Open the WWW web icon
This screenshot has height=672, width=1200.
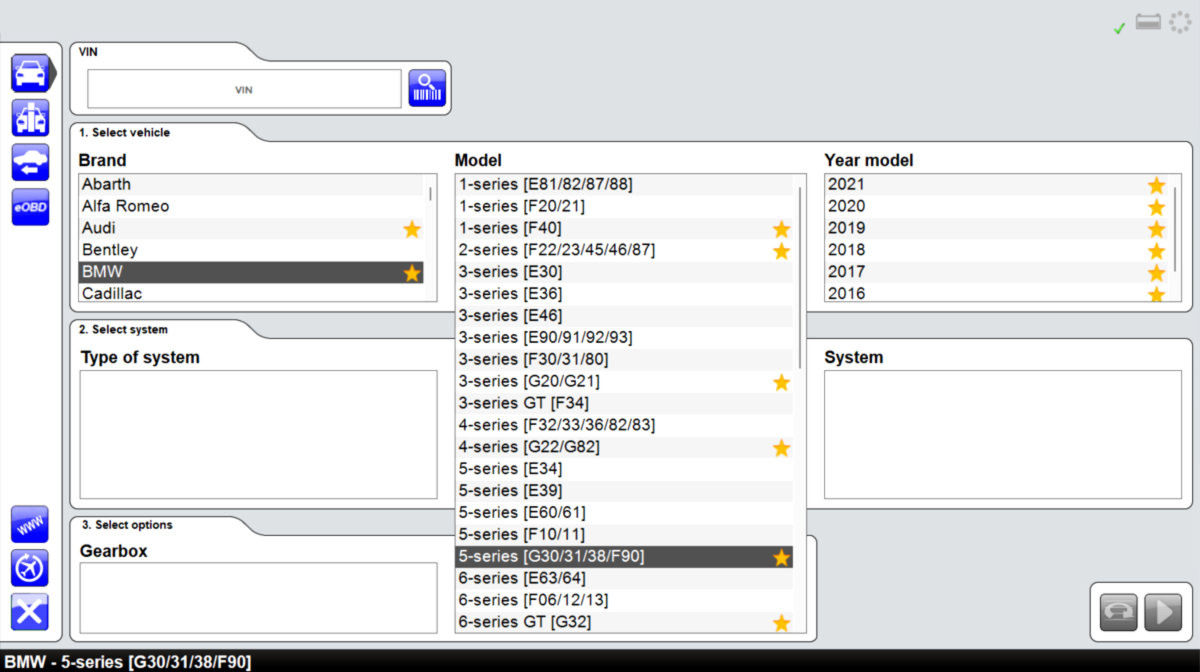(x=30, y=524)
